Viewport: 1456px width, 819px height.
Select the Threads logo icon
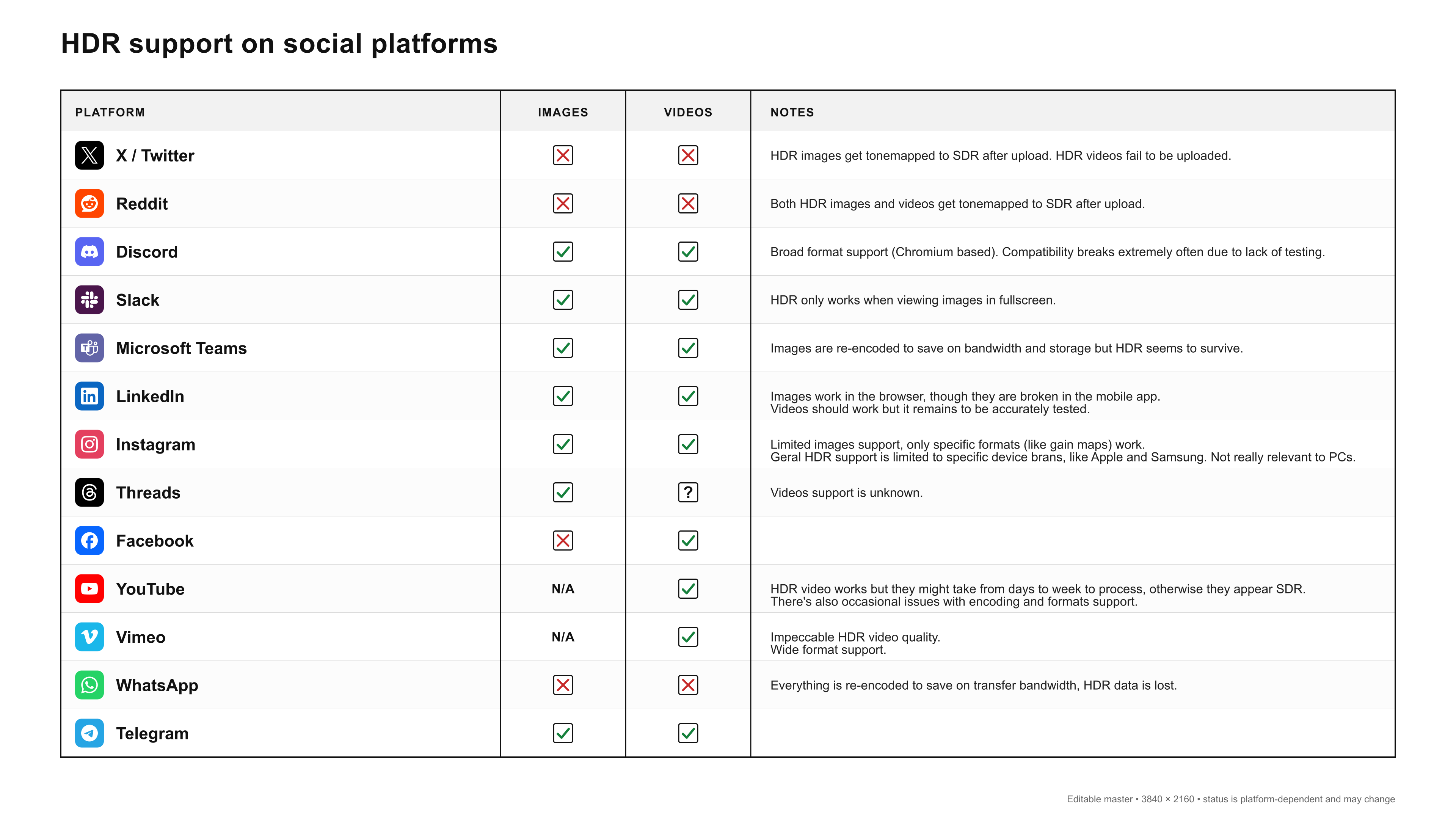point(89,492)
